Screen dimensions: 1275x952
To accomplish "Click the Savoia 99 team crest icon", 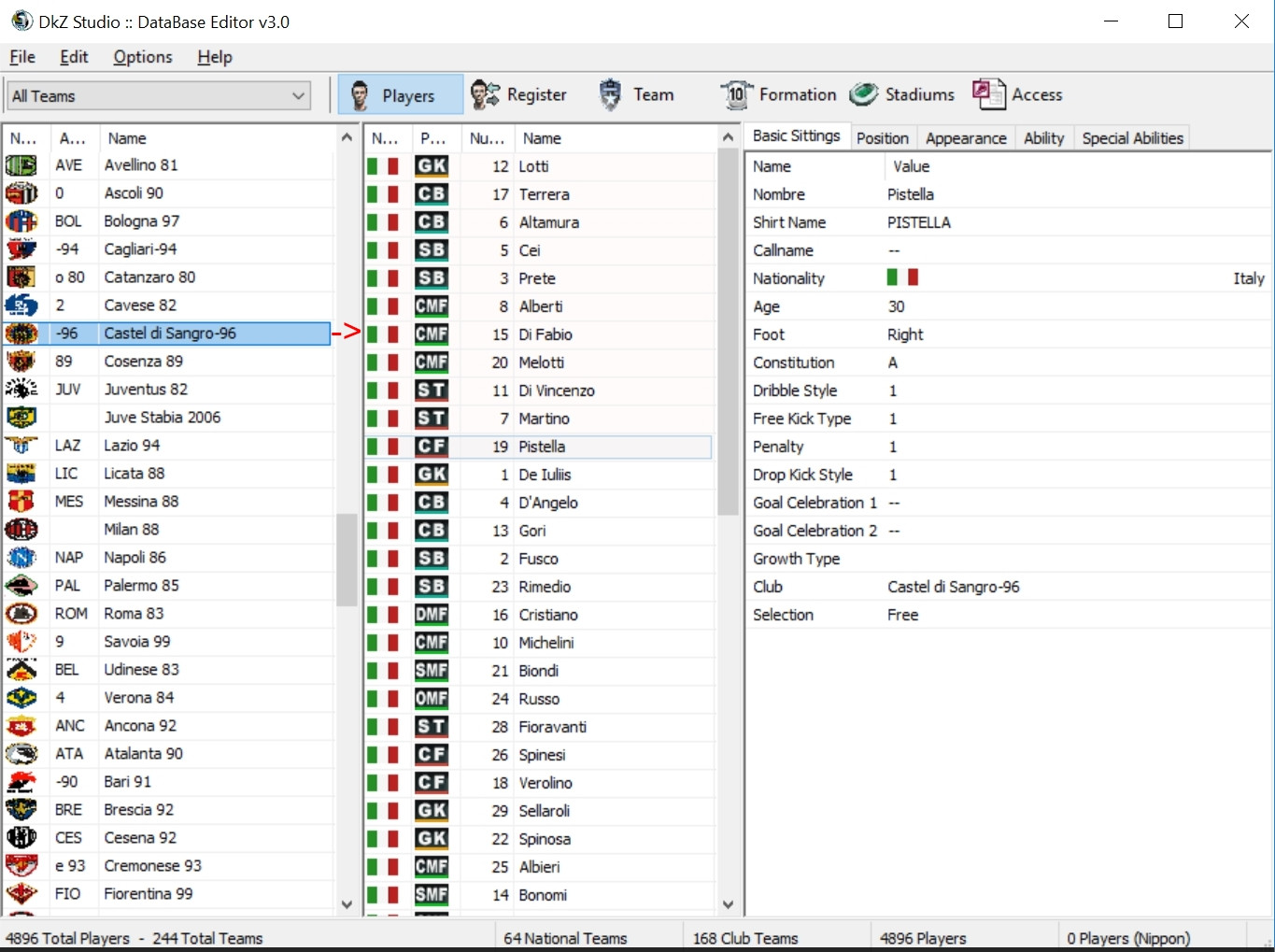I will (21, 642).
